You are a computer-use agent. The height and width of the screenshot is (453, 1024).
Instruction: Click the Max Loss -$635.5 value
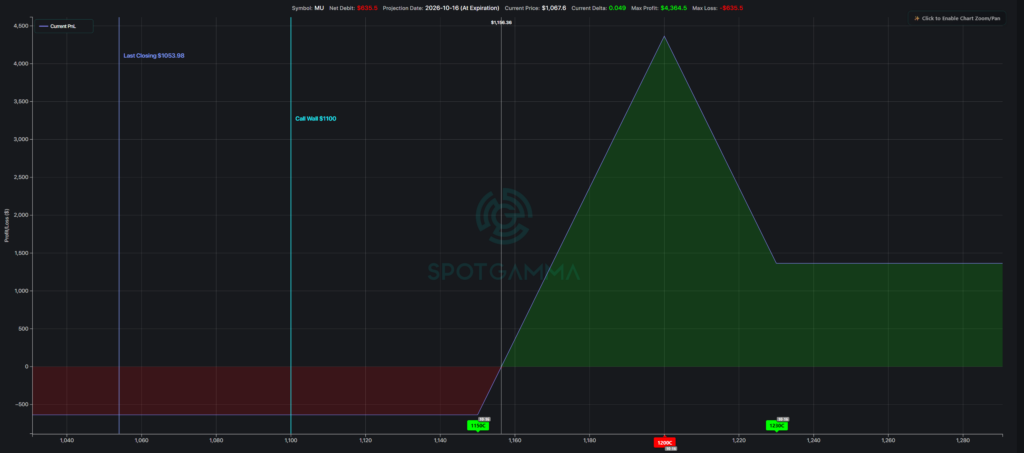coord(731,8)
